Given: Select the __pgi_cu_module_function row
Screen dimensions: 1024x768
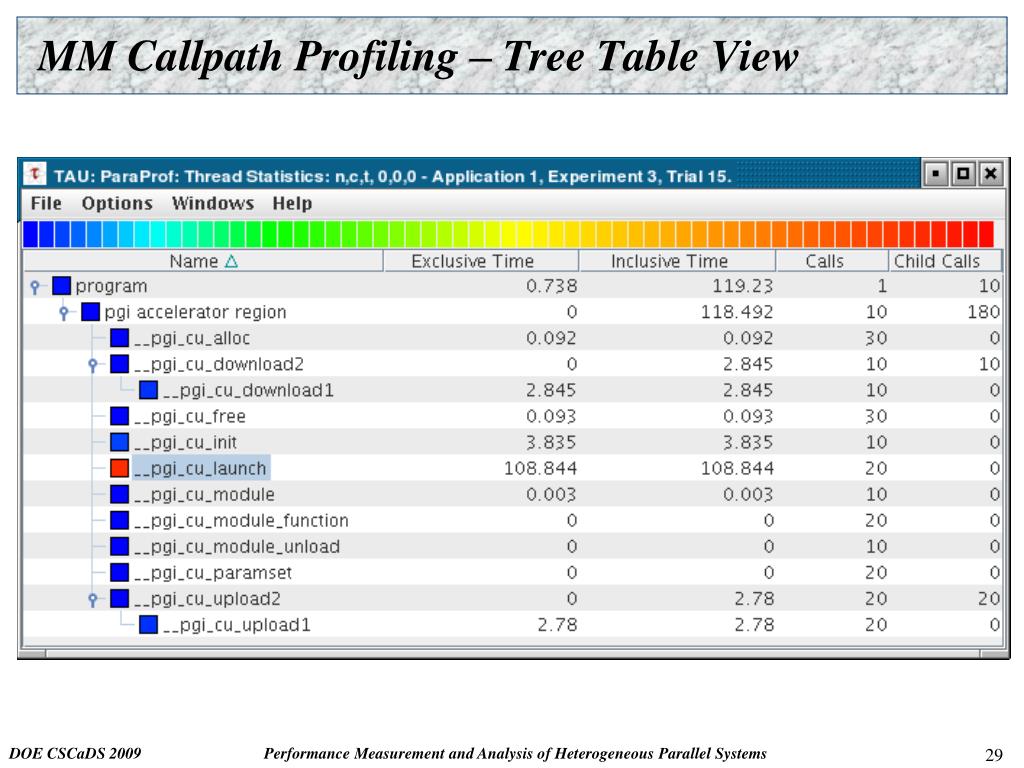Looking at the screenshot, I should point(512,520).
